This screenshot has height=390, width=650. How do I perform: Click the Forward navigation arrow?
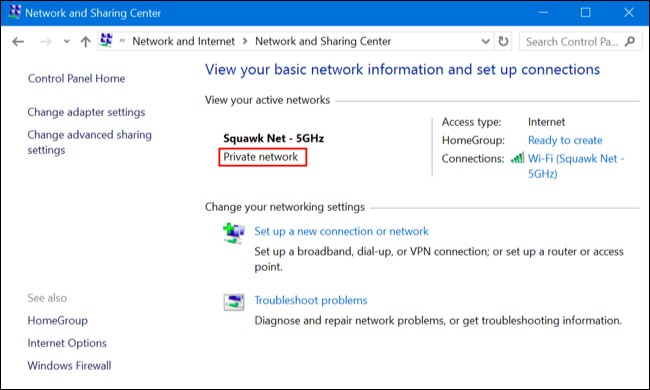tap(46, 41)
